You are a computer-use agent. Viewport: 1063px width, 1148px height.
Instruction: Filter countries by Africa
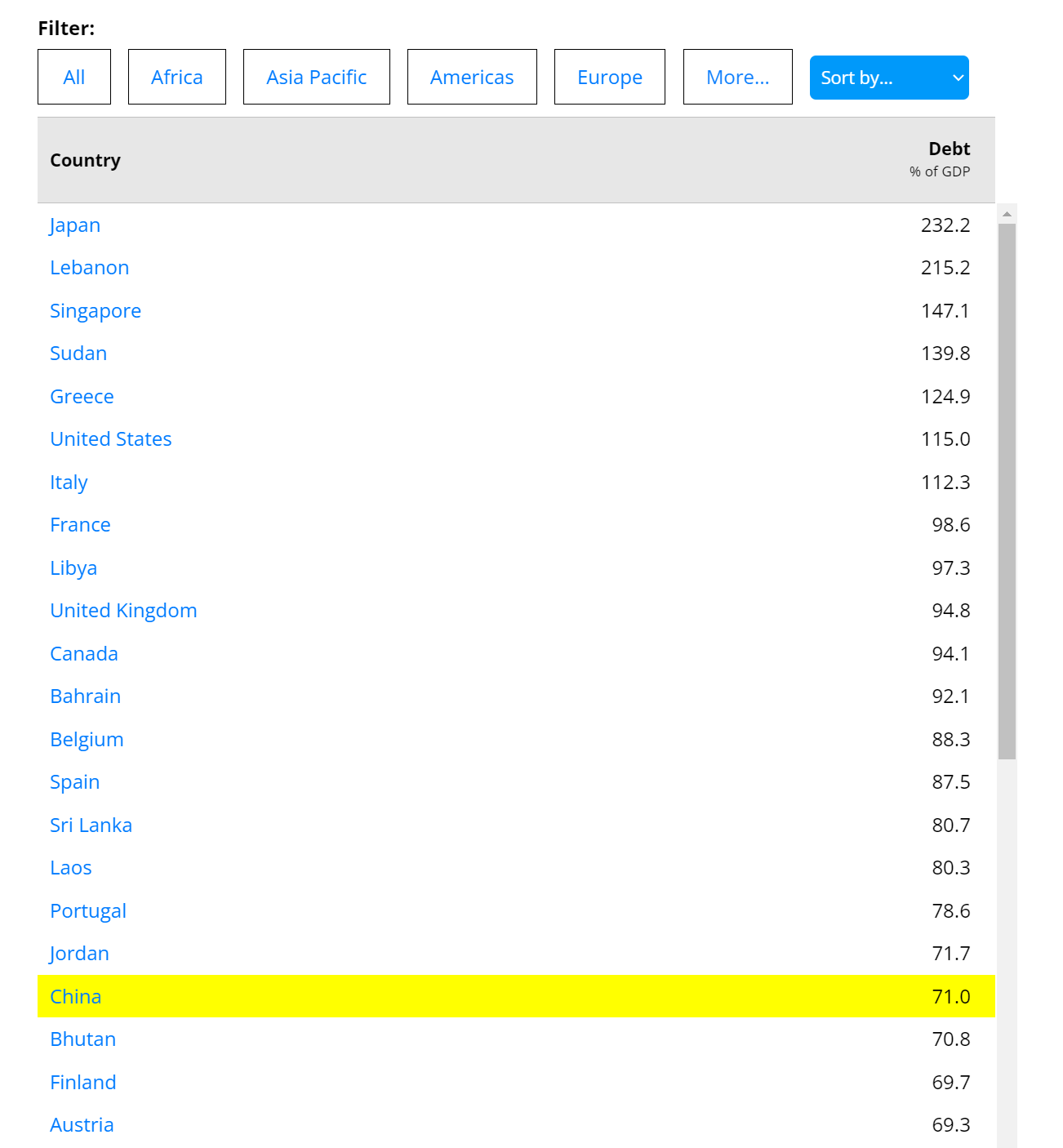point(176,78)
